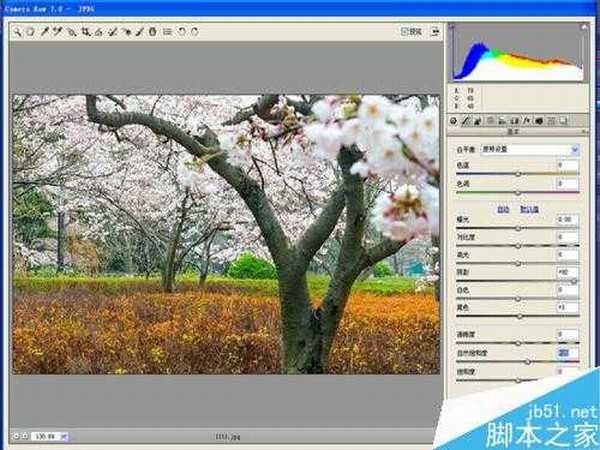Open the Basic panel tab icon
The height and width of the screenshot is (450, 600).
(454, 121)
